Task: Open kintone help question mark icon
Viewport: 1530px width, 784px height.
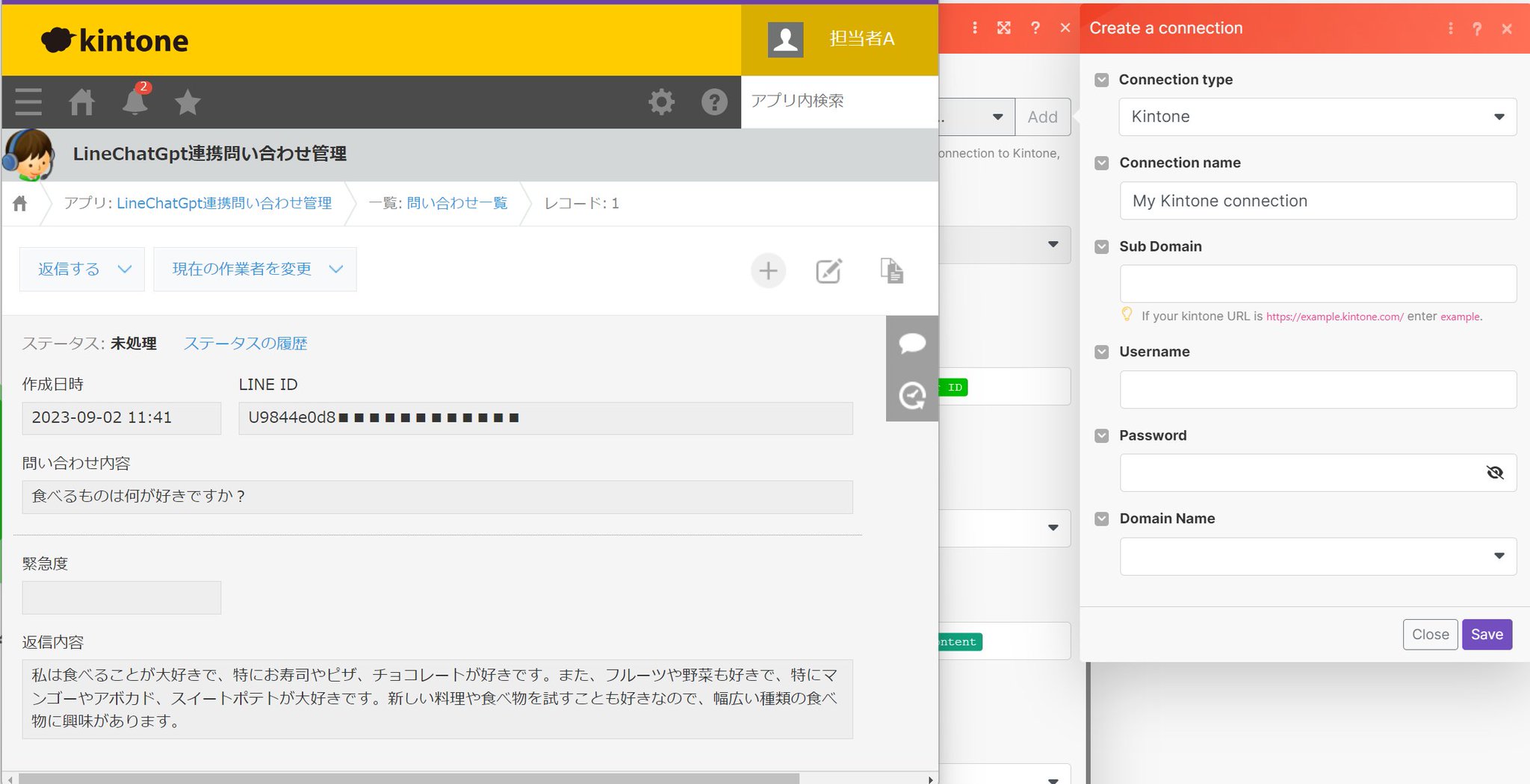Action: click(714, 102)
